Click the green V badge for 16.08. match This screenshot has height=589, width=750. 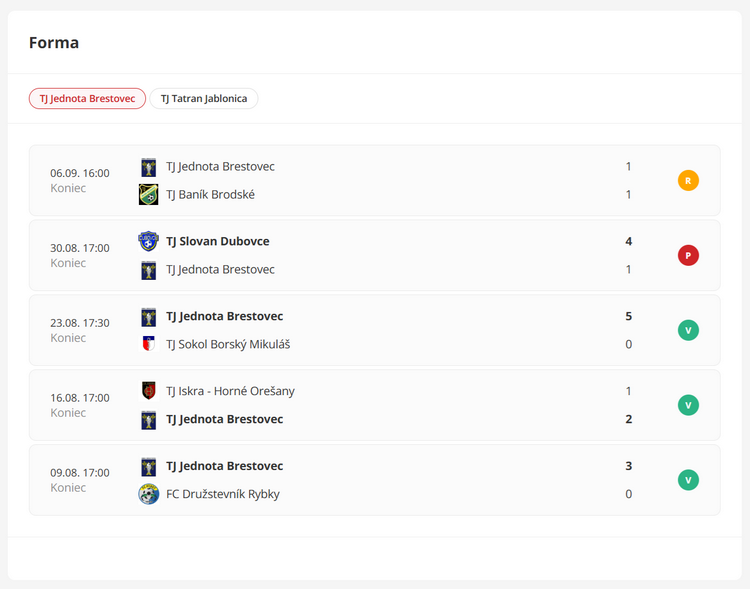point(688,405)
